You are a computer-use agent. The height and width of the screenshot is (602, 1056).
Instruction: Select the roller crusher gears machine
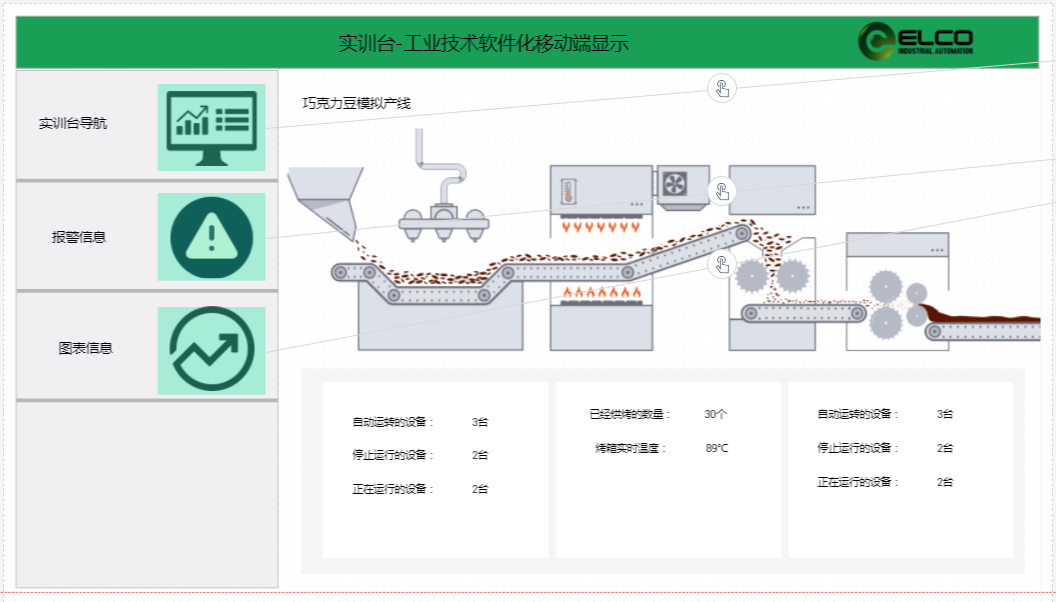[x=897, y=302]
